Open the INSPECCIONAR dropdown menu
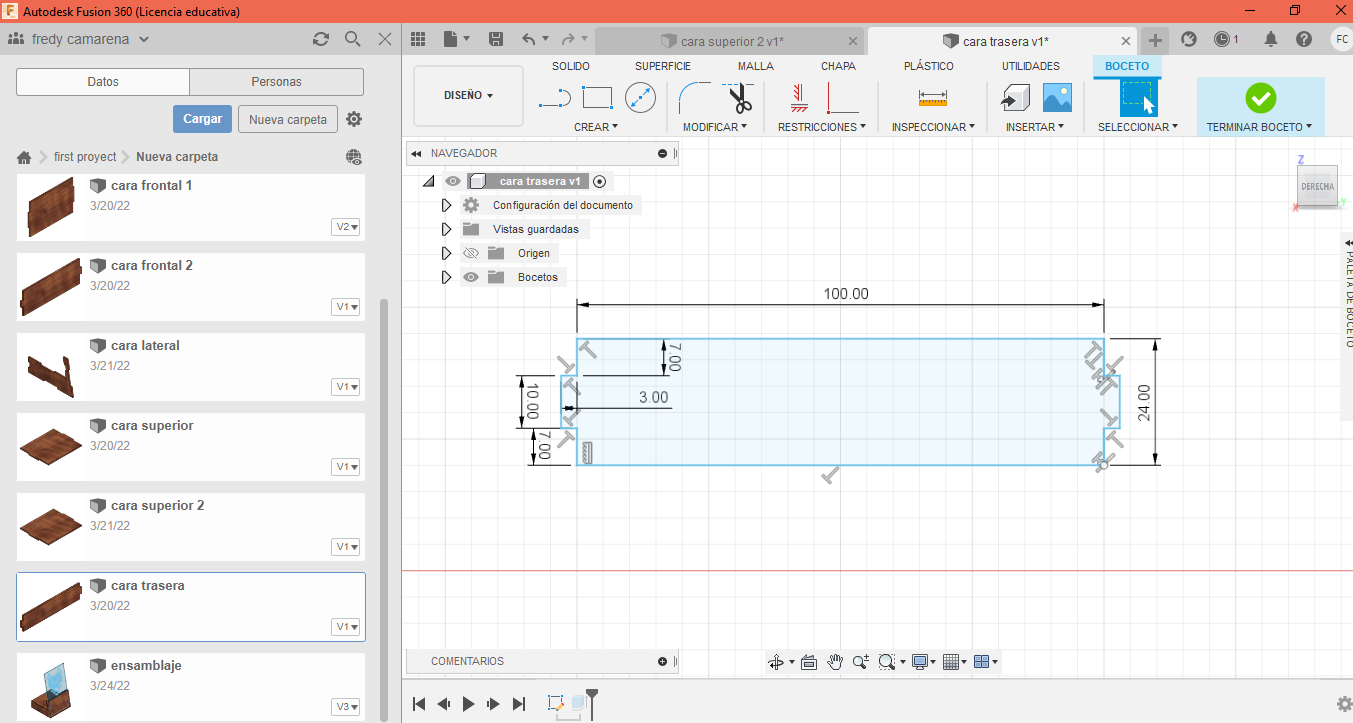Viewport: 1353px width, 723px height. [x=934, y=127]
